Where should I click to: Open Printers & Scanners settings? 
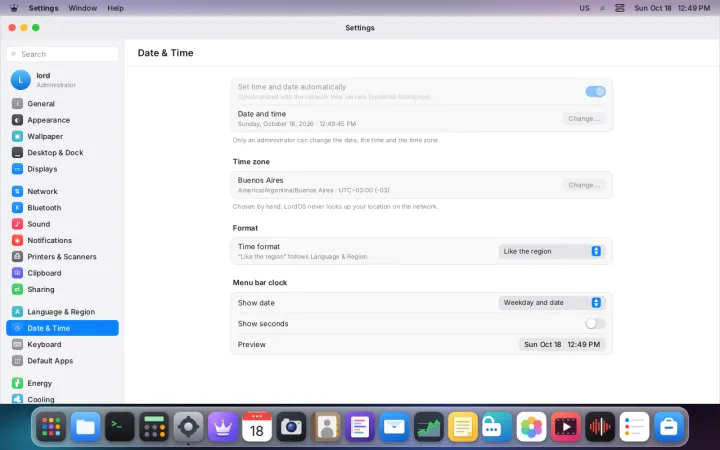click(x=62, y=257)
